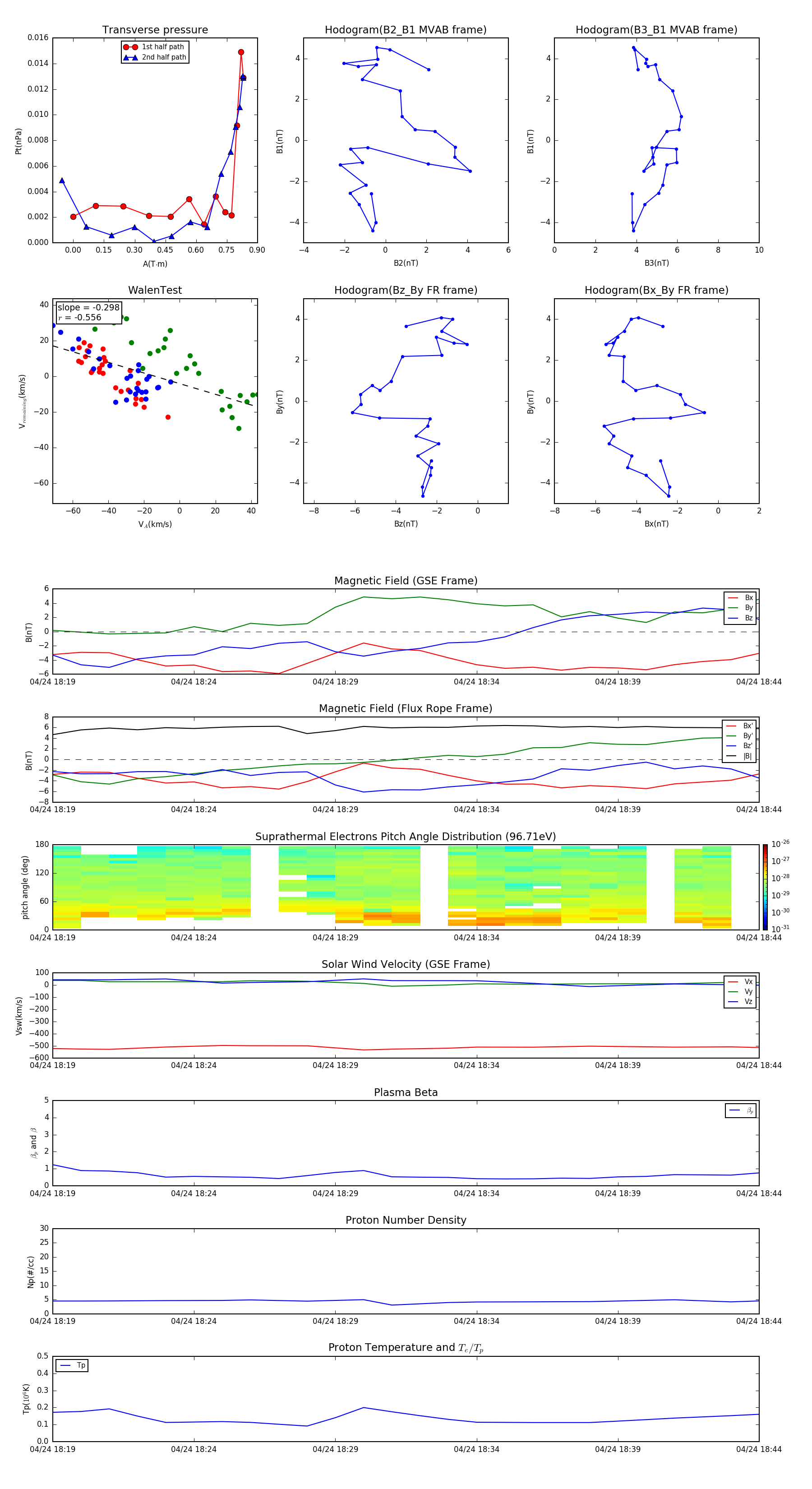Image resolution: width=812 pixels, height=1489 pixels.
Task: Click the peak red point in Transverse pressure
Action: pyautogui.click(x=241, y=52)
